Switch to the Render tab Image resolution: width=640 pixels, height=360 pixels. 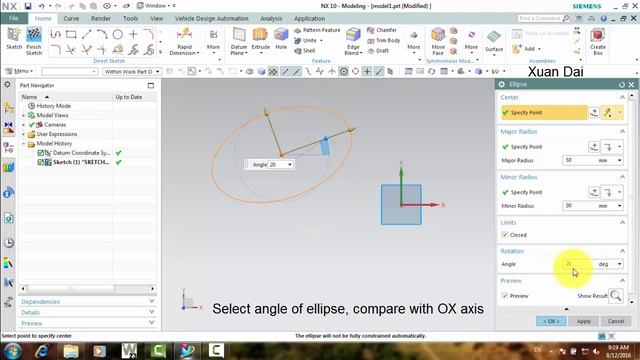tap(101, 18)
